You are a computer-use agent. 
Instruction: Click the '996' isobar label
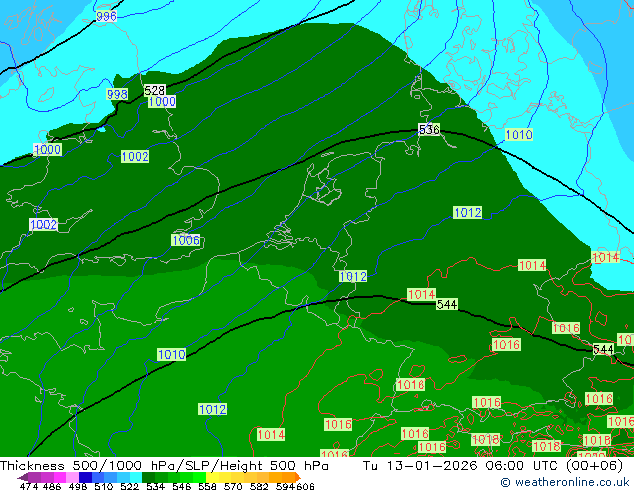point(106,16)
